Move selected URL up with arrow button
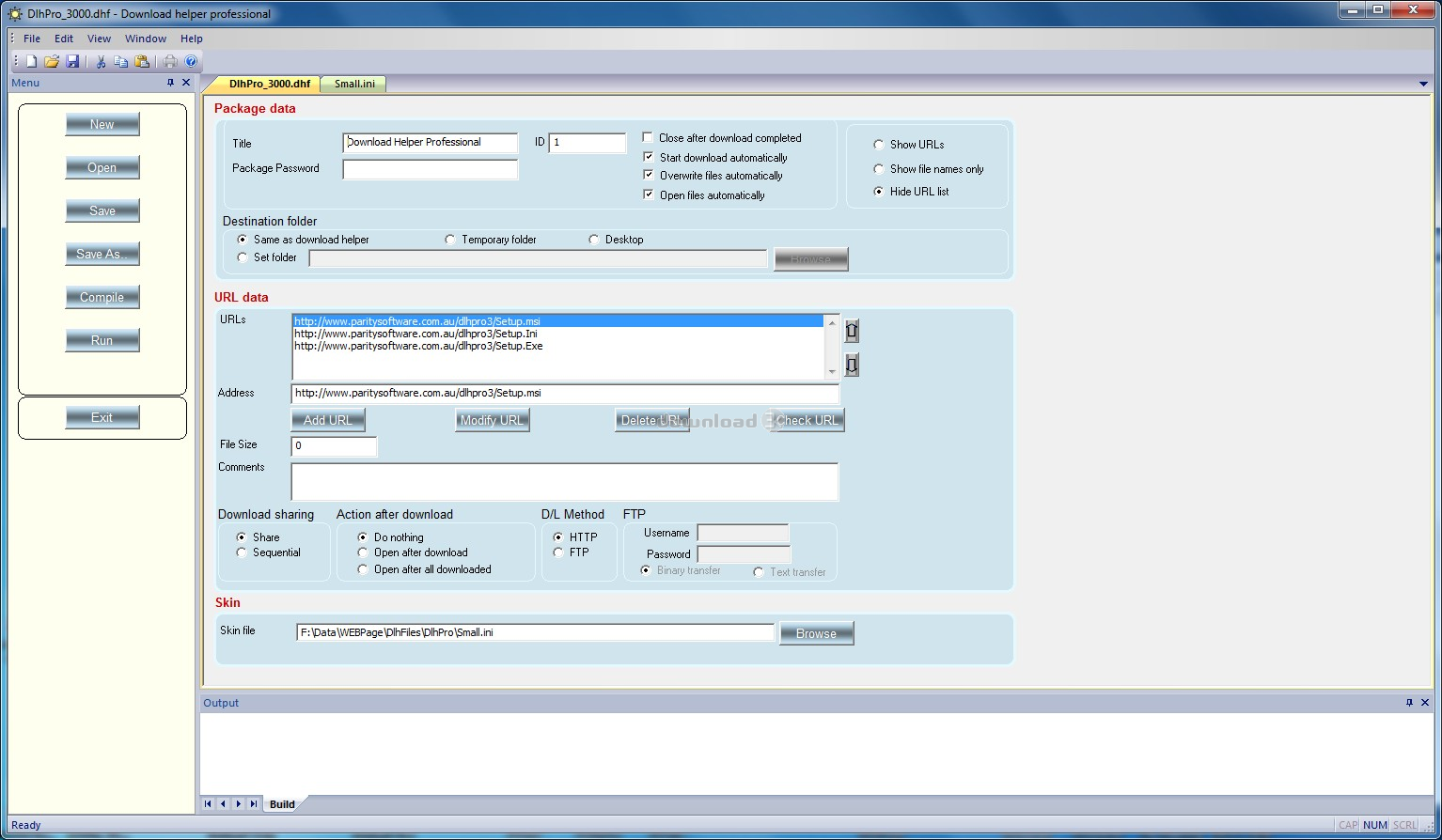 point(852,331)
